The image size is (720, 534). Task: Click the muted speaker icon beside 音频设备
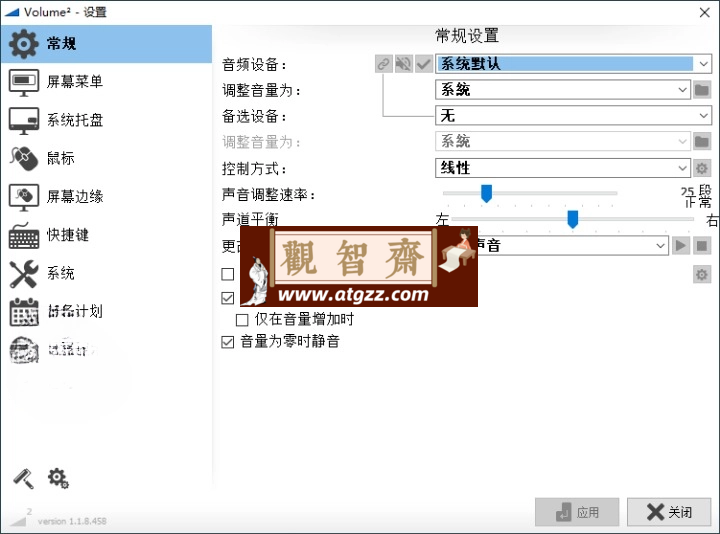click(404, 64)
